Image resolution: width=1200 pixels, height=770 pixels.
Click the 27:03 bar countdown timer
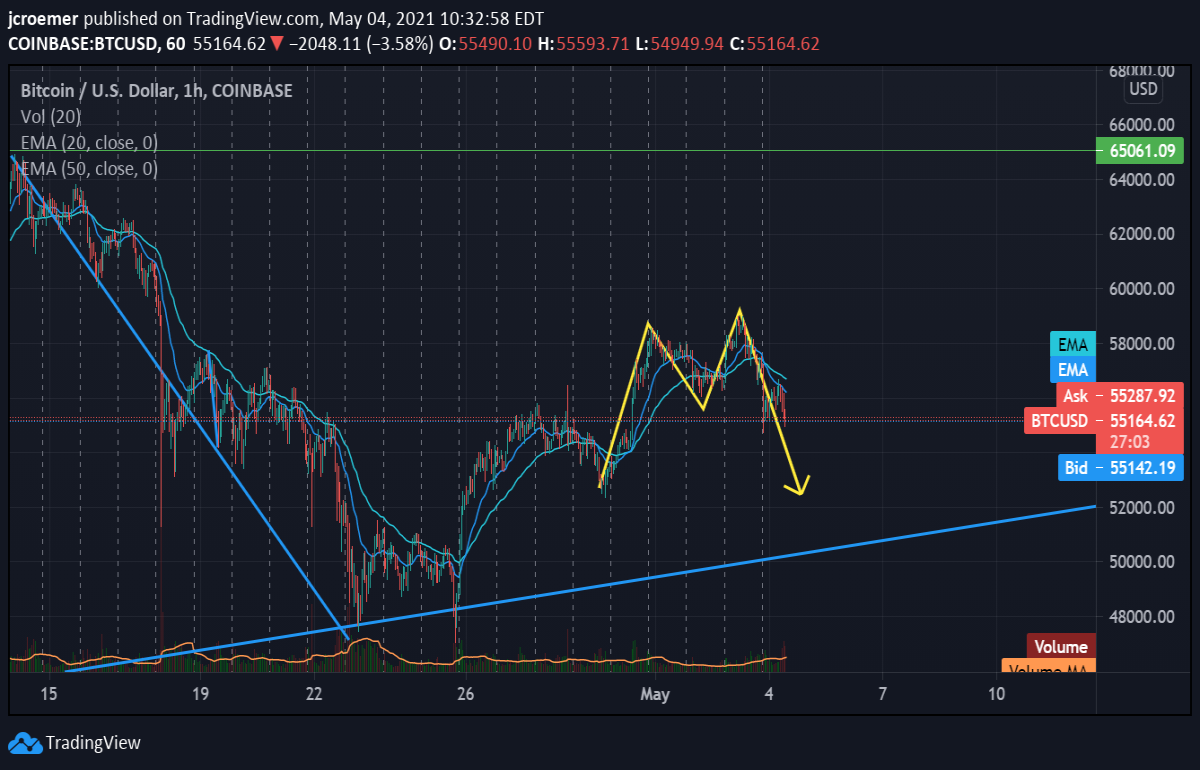pos(1129,441)
